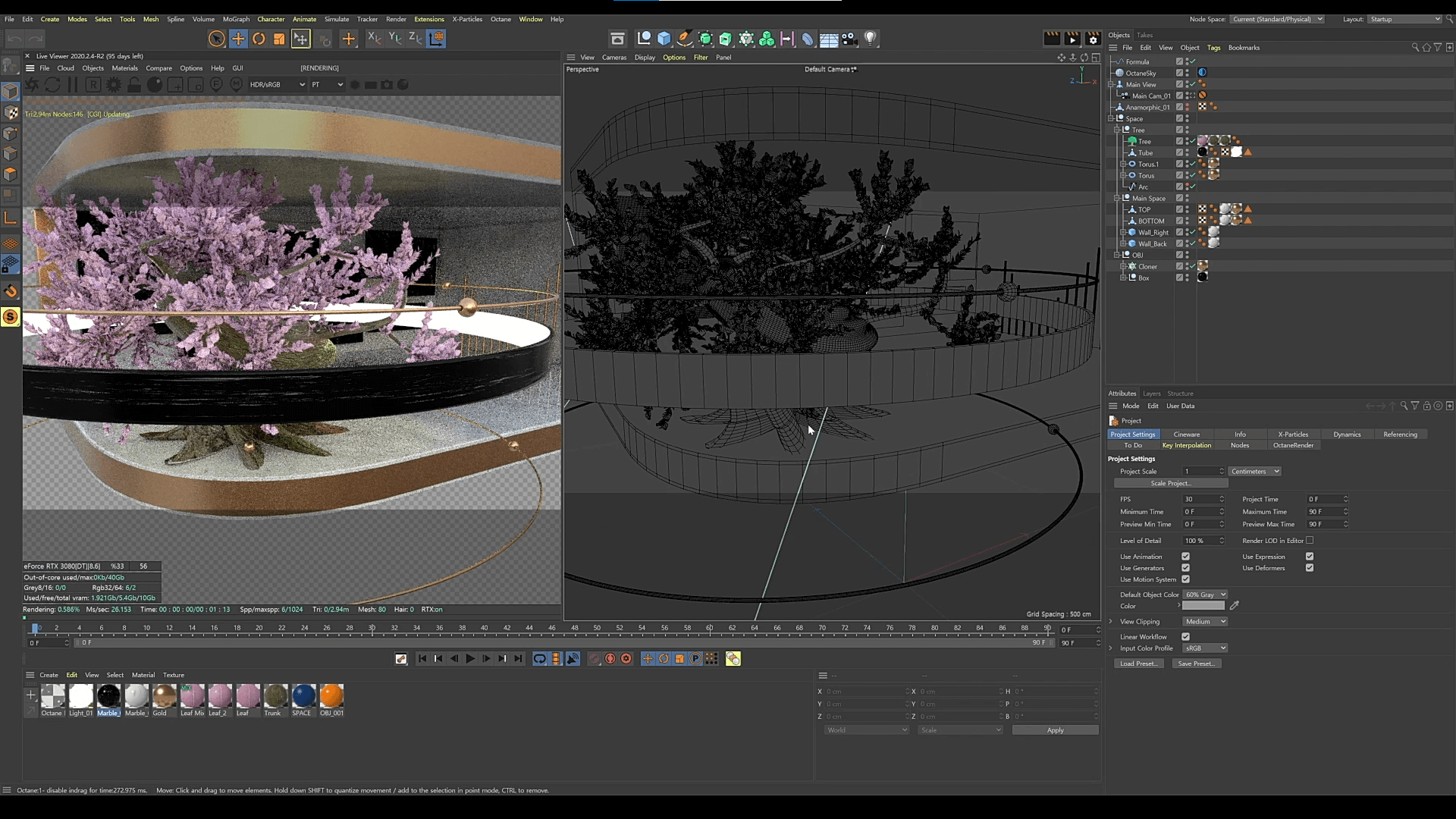Open the Cameras menu in viewport

coord(614,58)
